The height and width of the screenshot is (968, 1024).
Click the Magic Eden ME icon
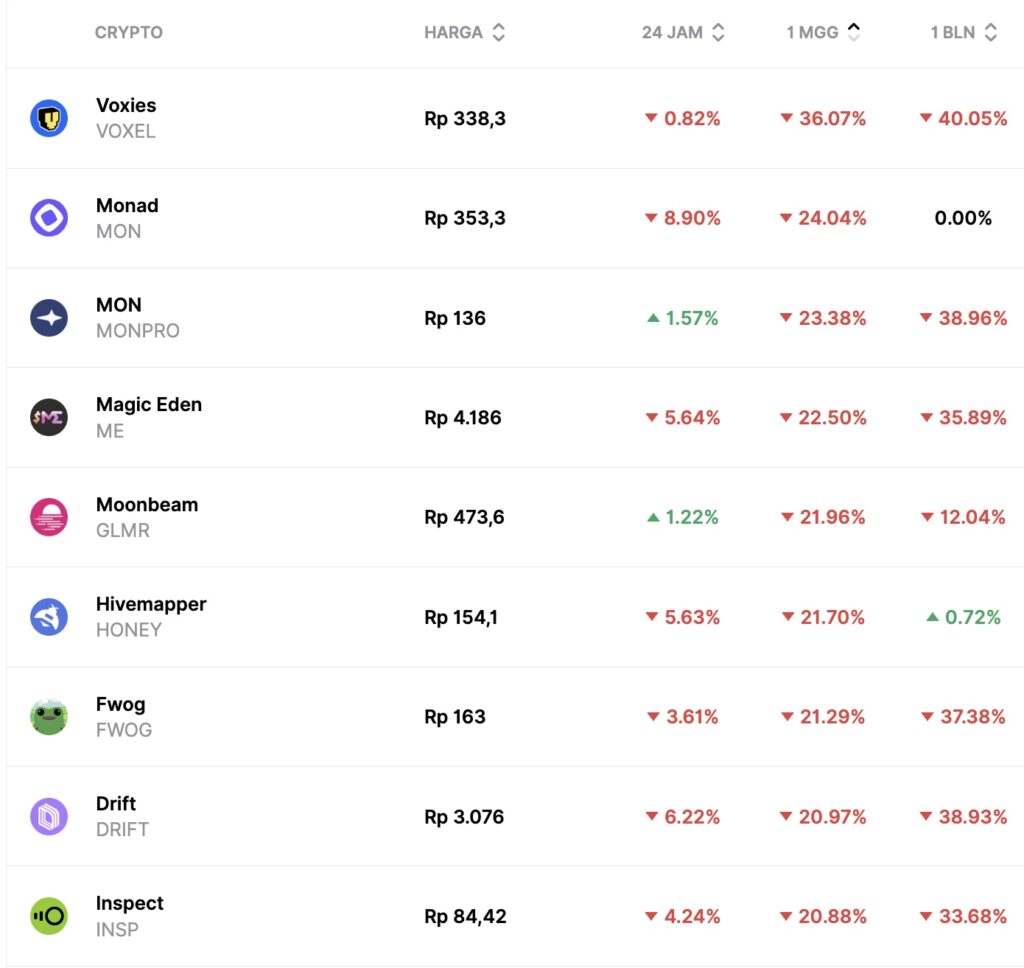(x=49, y=417)
